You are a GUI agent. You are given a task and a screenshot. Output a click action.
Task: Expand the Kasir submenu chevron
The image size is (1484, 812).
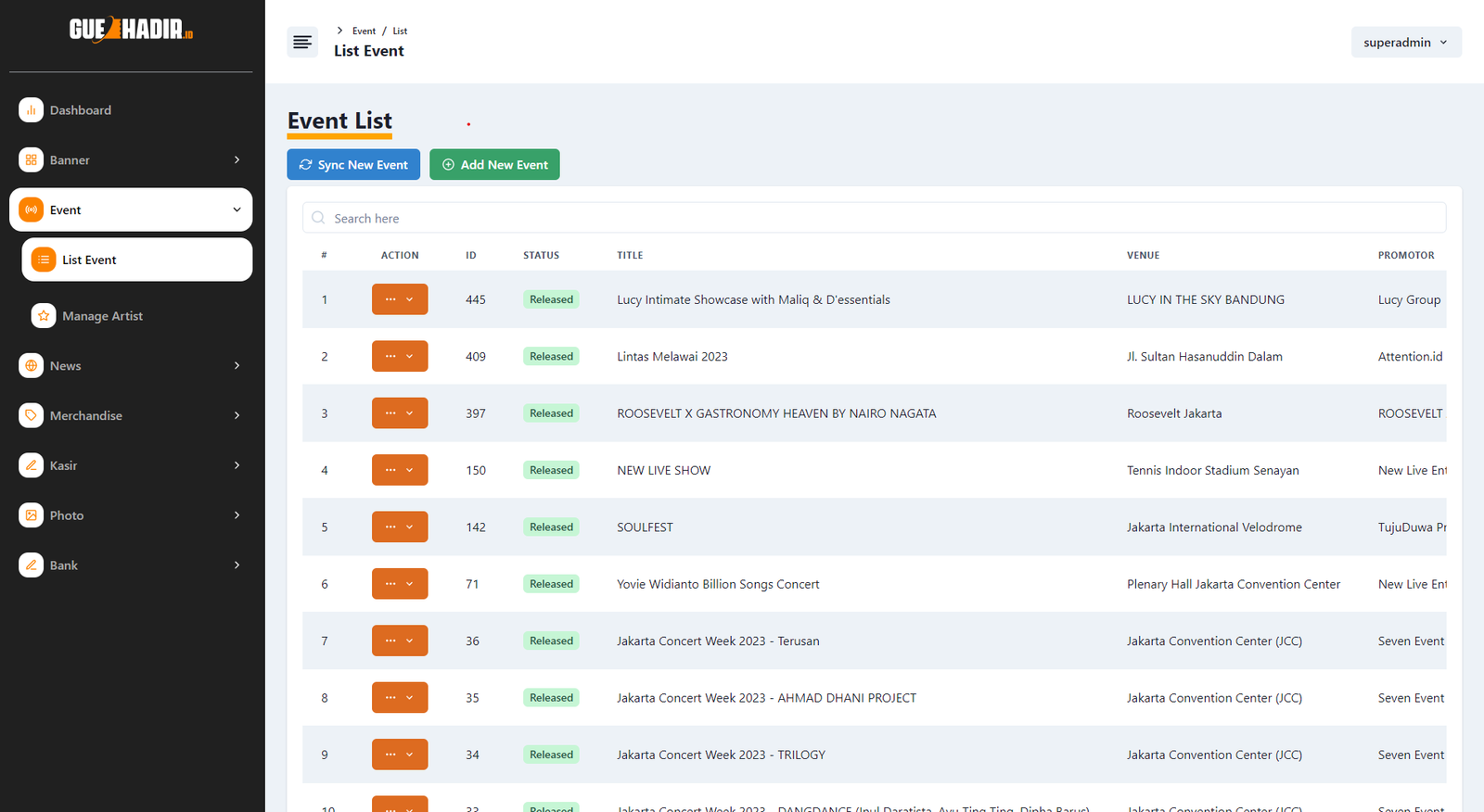237,466
